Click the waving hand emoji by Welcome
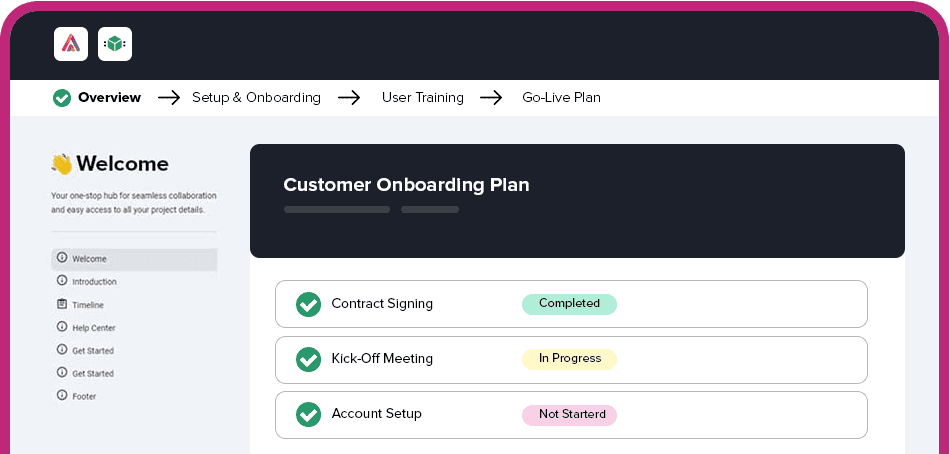 pyautogui.click(x=62, y=164)
